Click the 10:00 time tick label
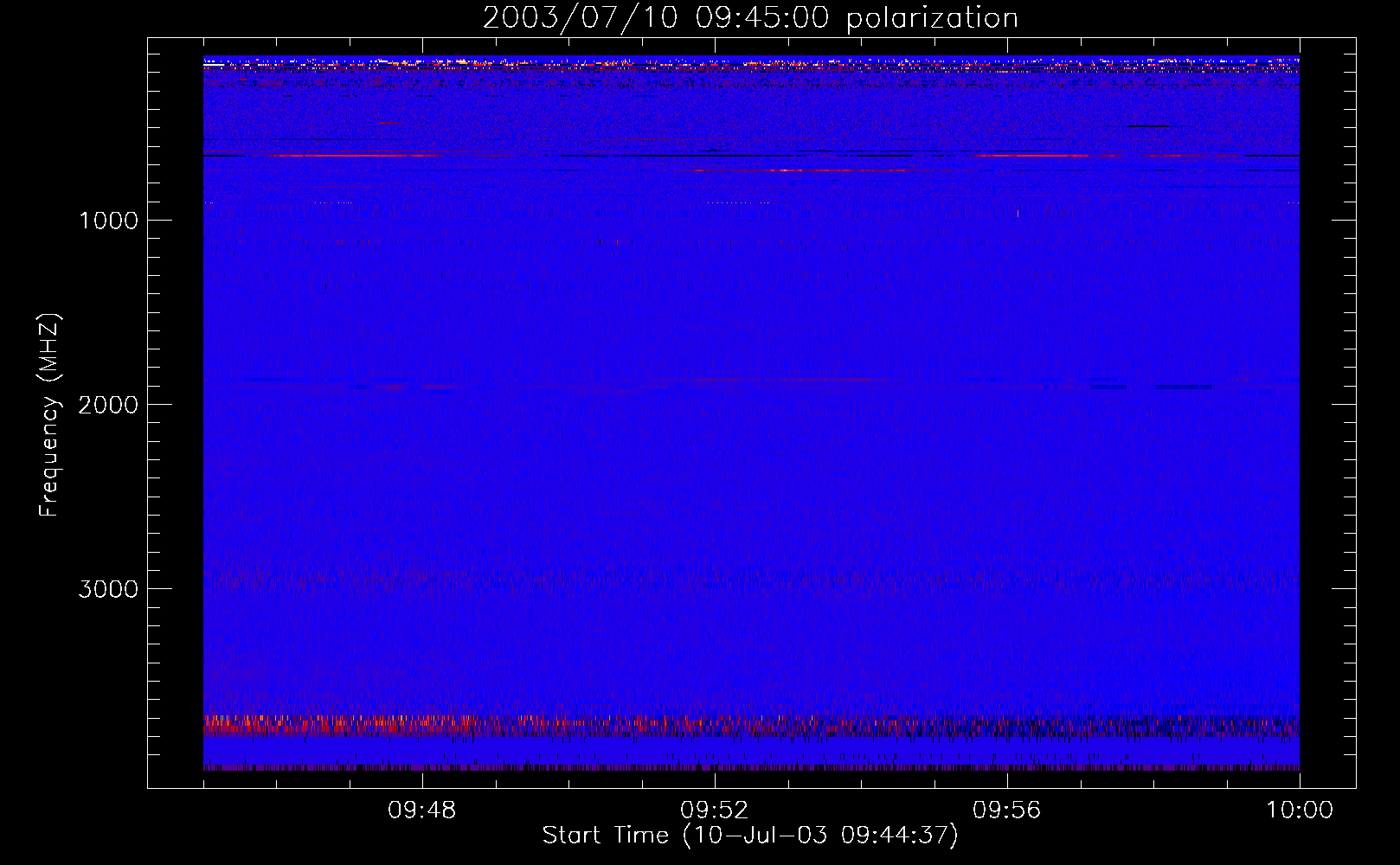Viewport: 1400px width, 865px height. click(1300, 811)
